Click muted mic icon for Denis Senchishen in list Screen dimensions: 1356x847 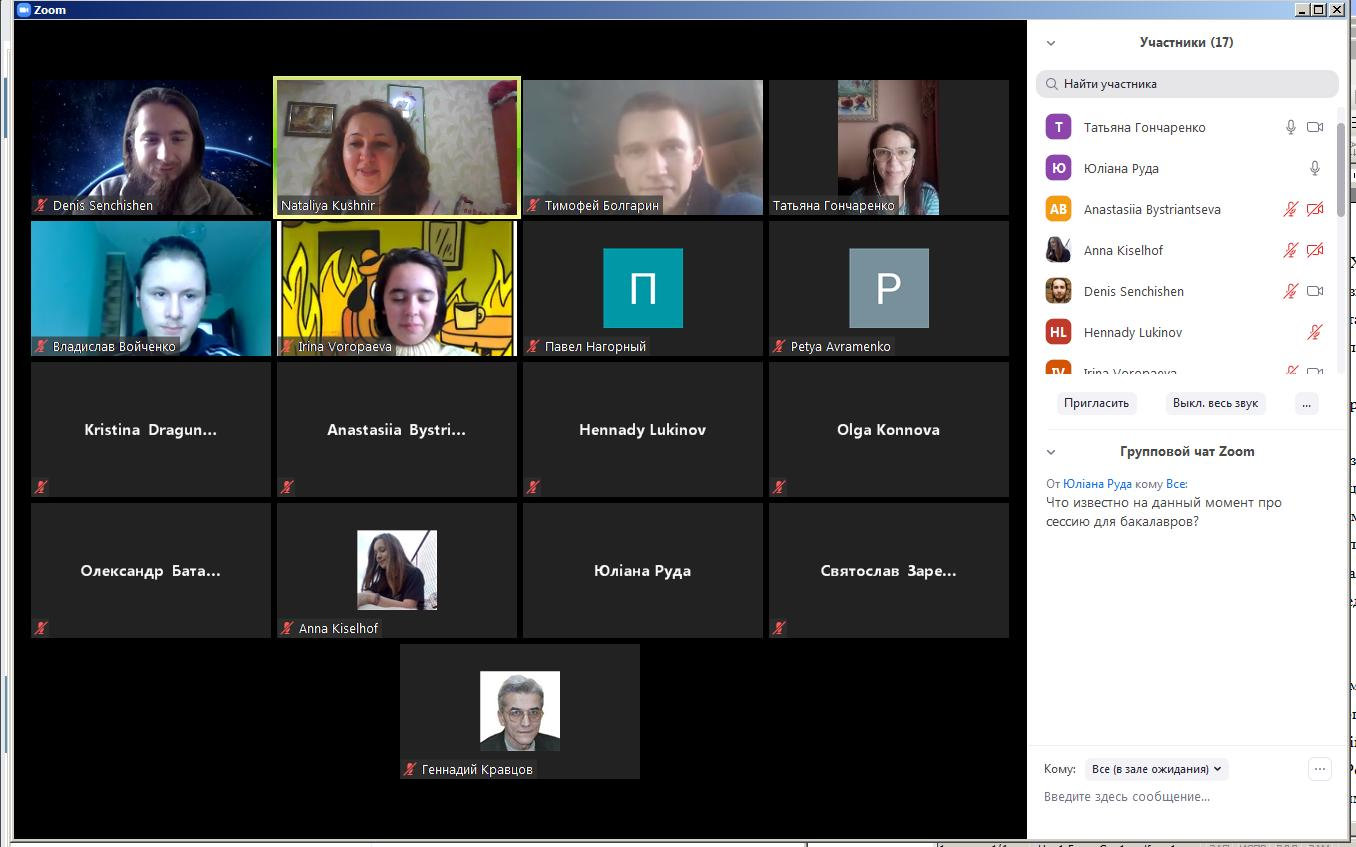(x=1291, y=291)
